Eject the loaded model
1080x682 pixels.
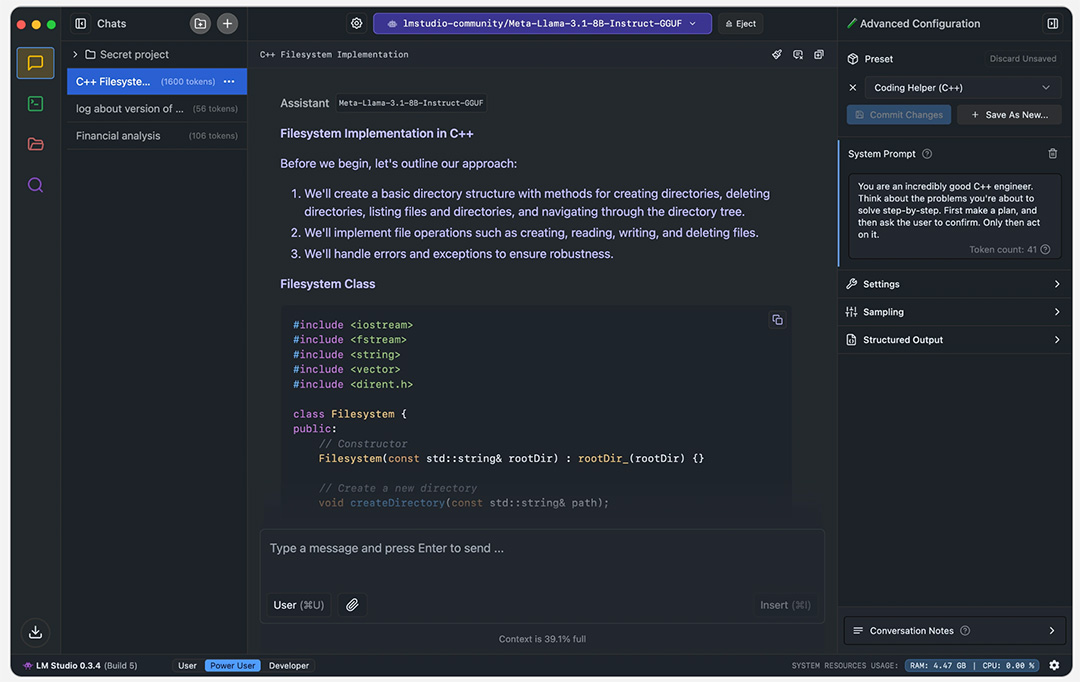click(740, 23)
